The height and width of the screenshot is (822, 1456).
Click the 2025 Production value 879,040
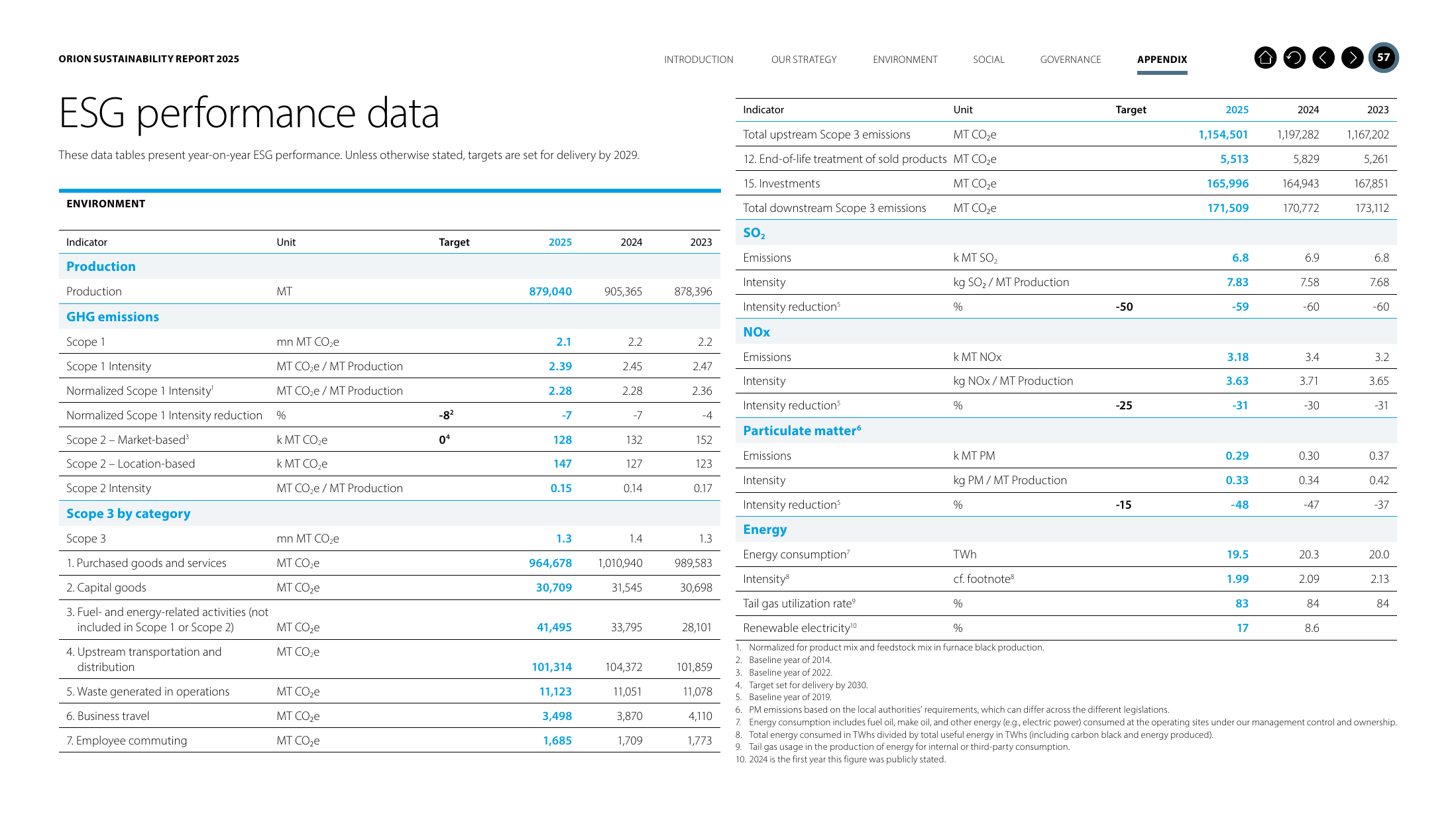(550, 291)
